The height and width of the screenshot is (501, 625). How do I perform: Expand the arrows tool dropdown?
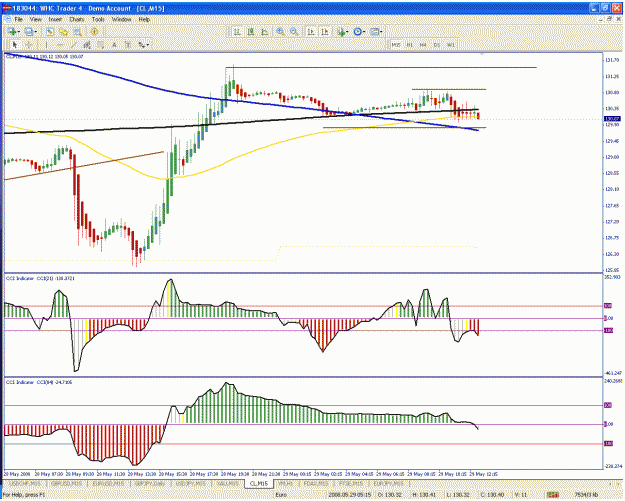148,45
